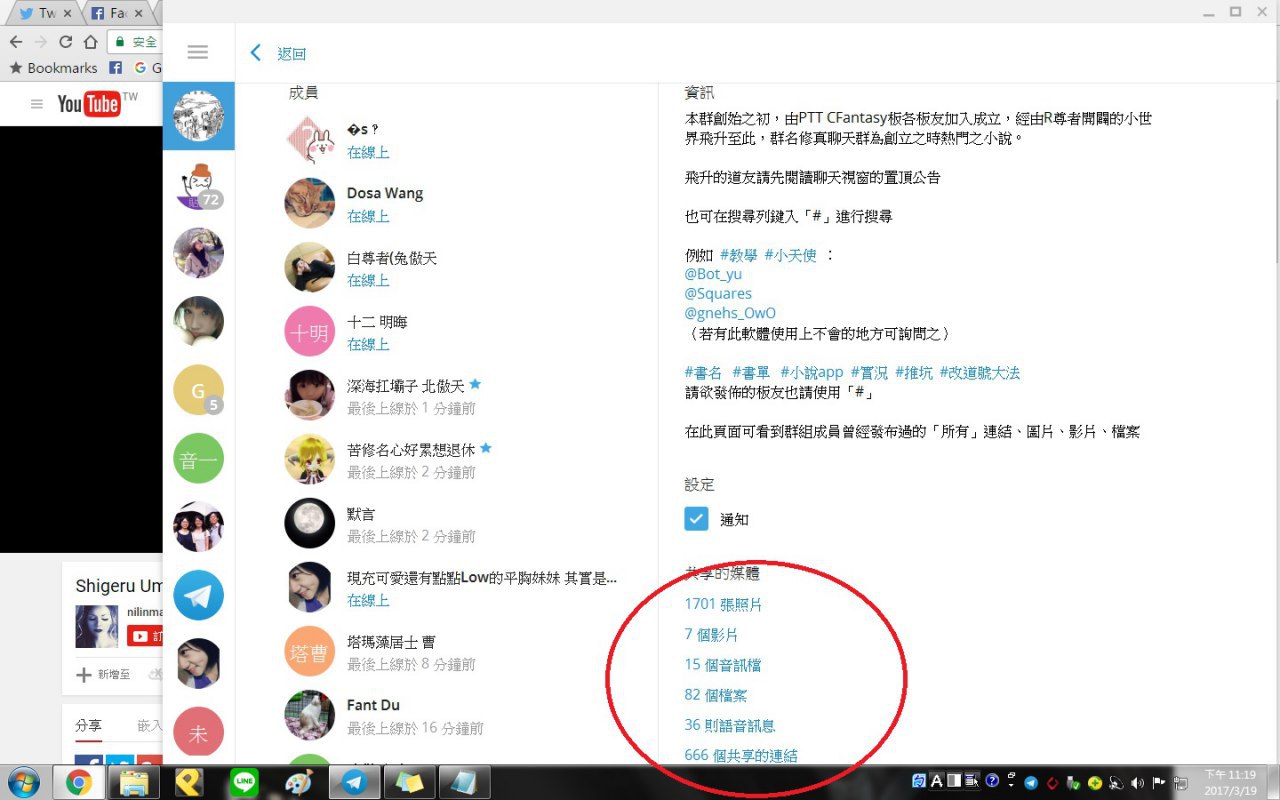This screenshot has height=800, width=1280.
Task: Open the 1701 張照片 shared photos link
Action: [x=723, y=604]
